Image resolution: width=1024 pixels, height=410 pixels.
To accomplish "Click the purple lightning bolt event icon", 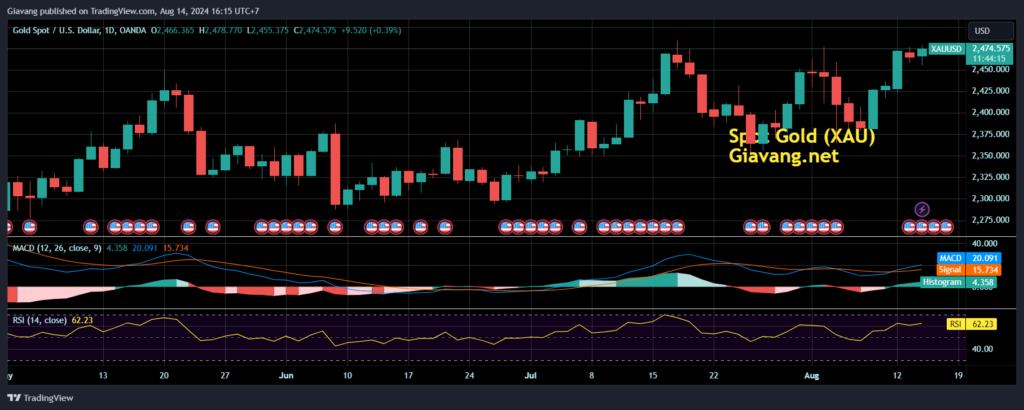I will [922, 209].
